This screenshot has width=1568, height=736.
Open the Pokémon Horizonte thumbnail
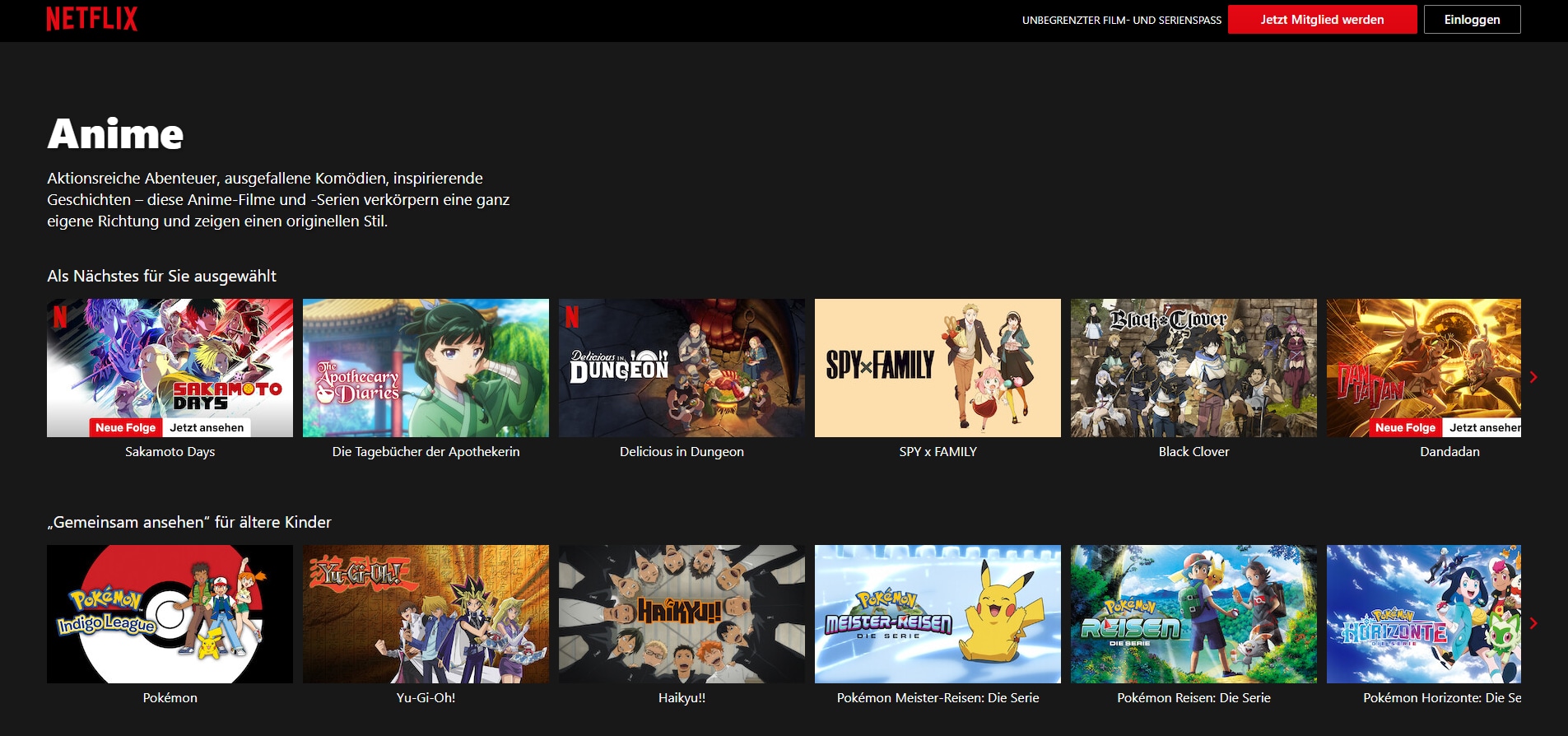[1424, 614]
